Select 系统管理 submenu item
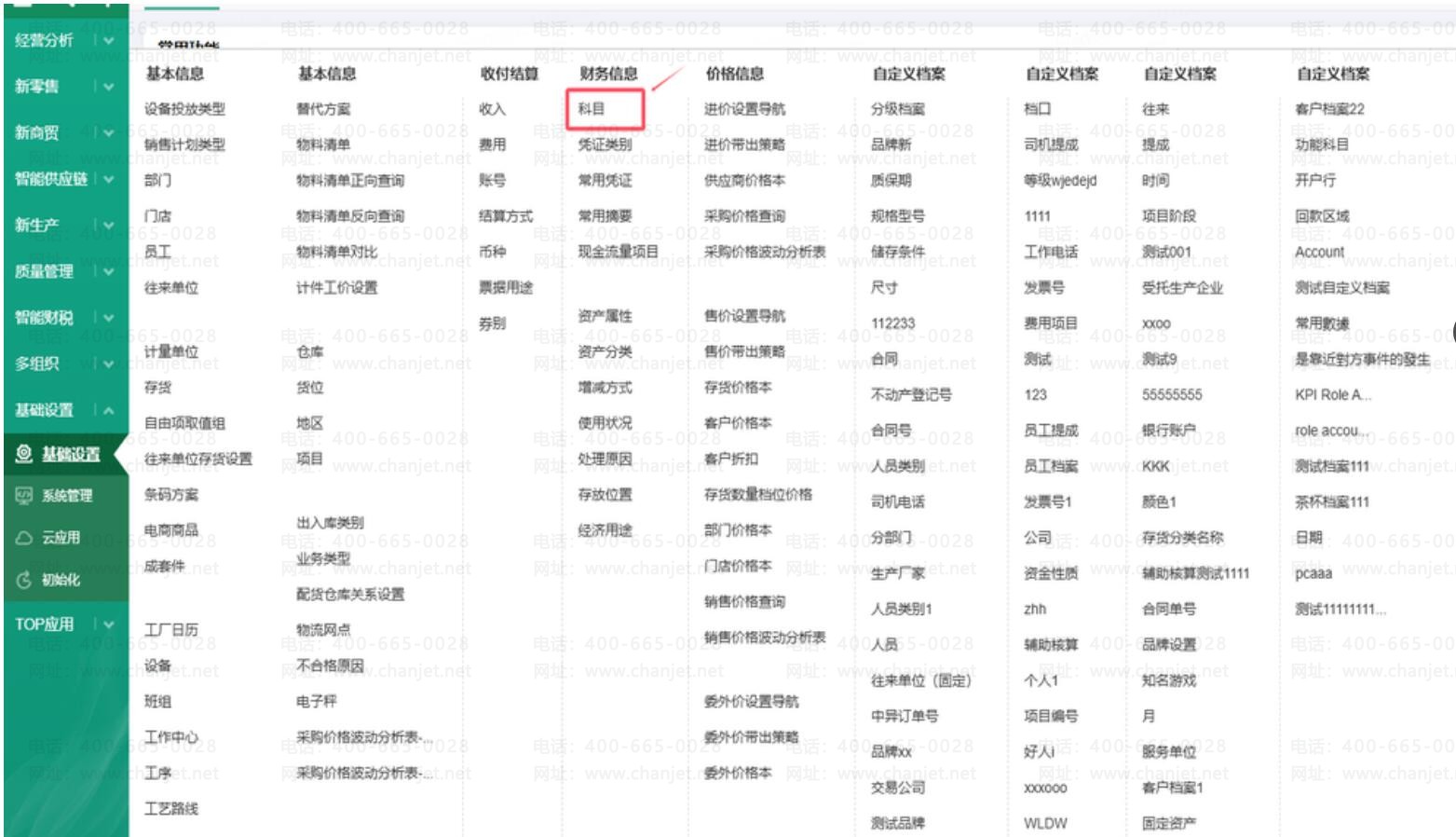Image resolution: width=1456 pixels, height=837 pixels. (x=67, y=496)
